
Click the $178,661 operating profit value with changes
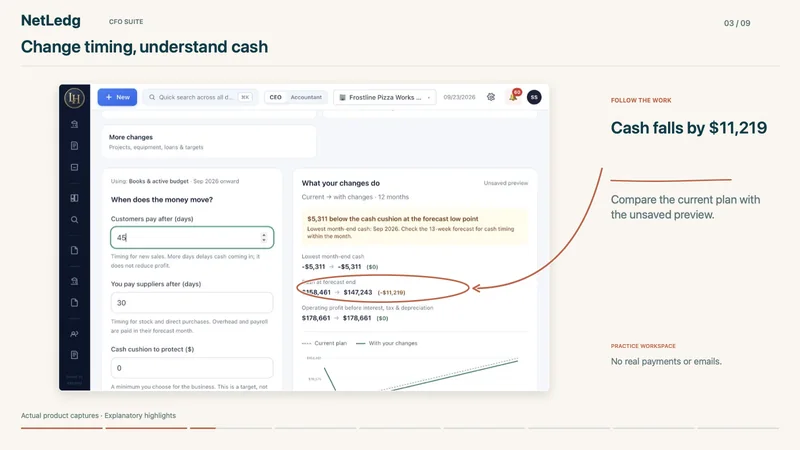(x=357, y=318)
